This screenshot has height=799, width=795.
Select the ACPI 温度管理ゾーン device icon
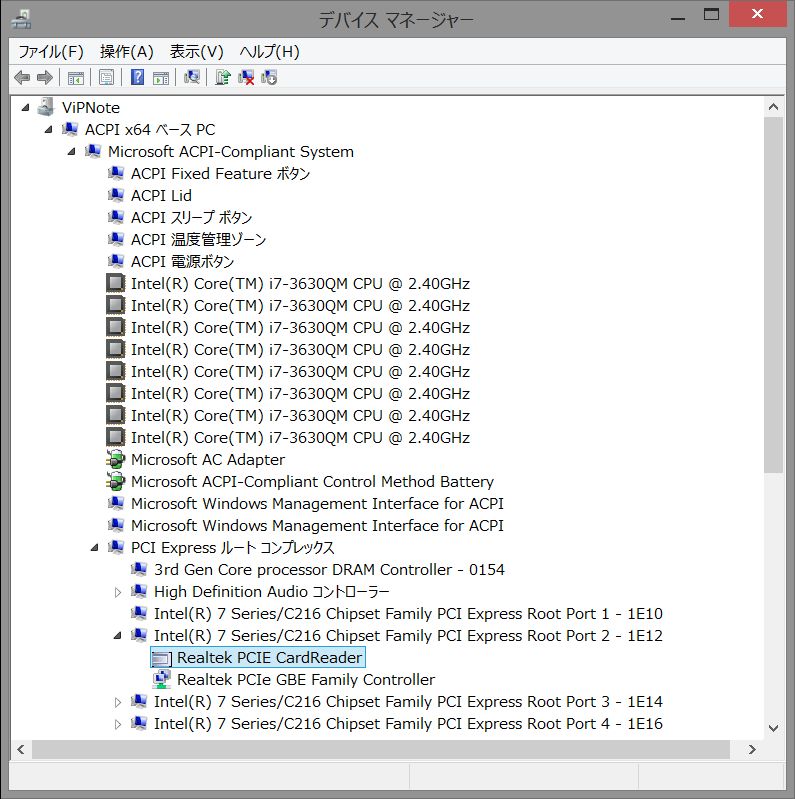[x=116, y=238]
